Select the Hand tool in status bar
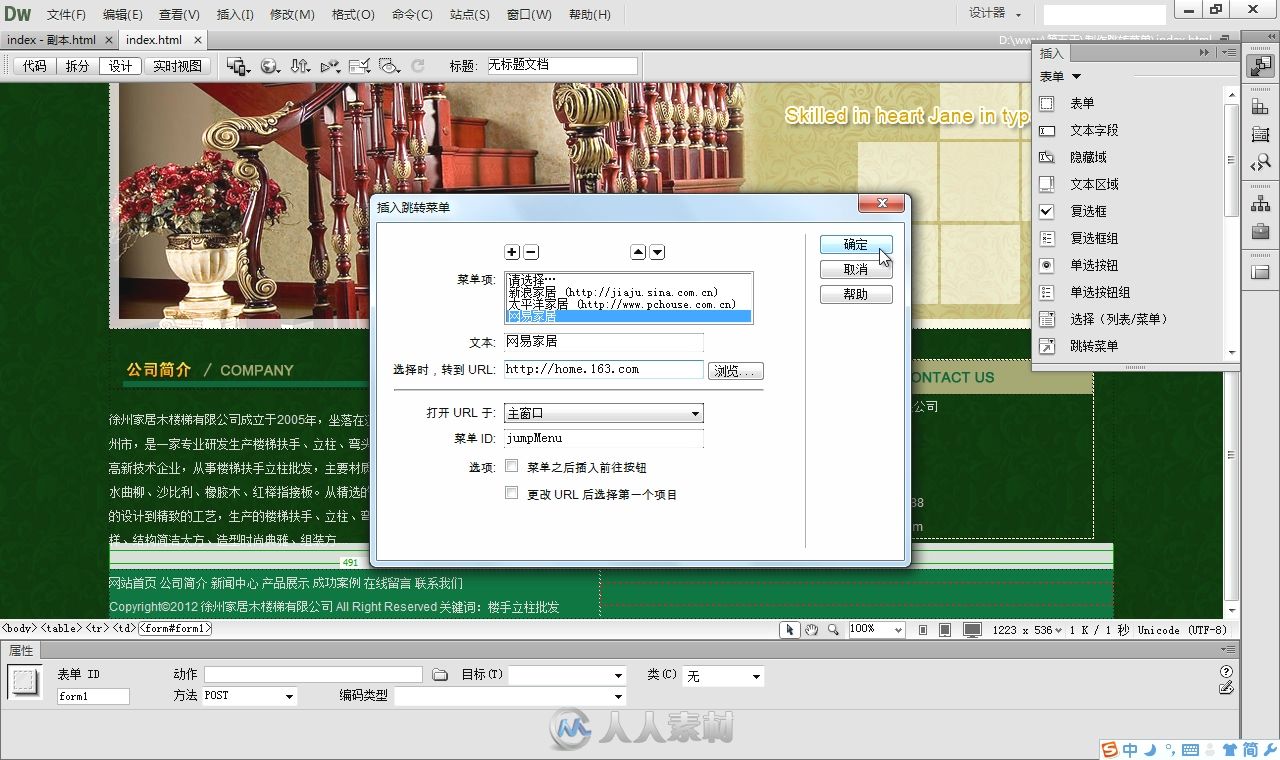 tap(812, 630)
